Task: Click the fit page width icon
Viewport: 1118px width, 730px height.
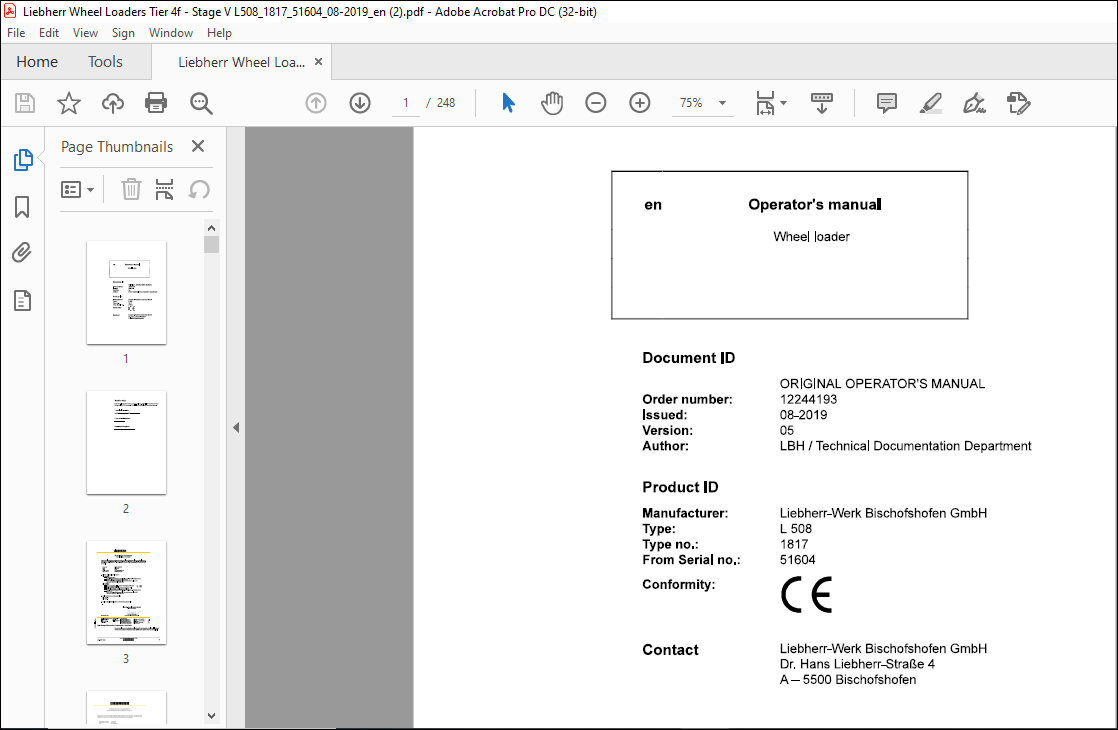Action: (x=765, y=103)
